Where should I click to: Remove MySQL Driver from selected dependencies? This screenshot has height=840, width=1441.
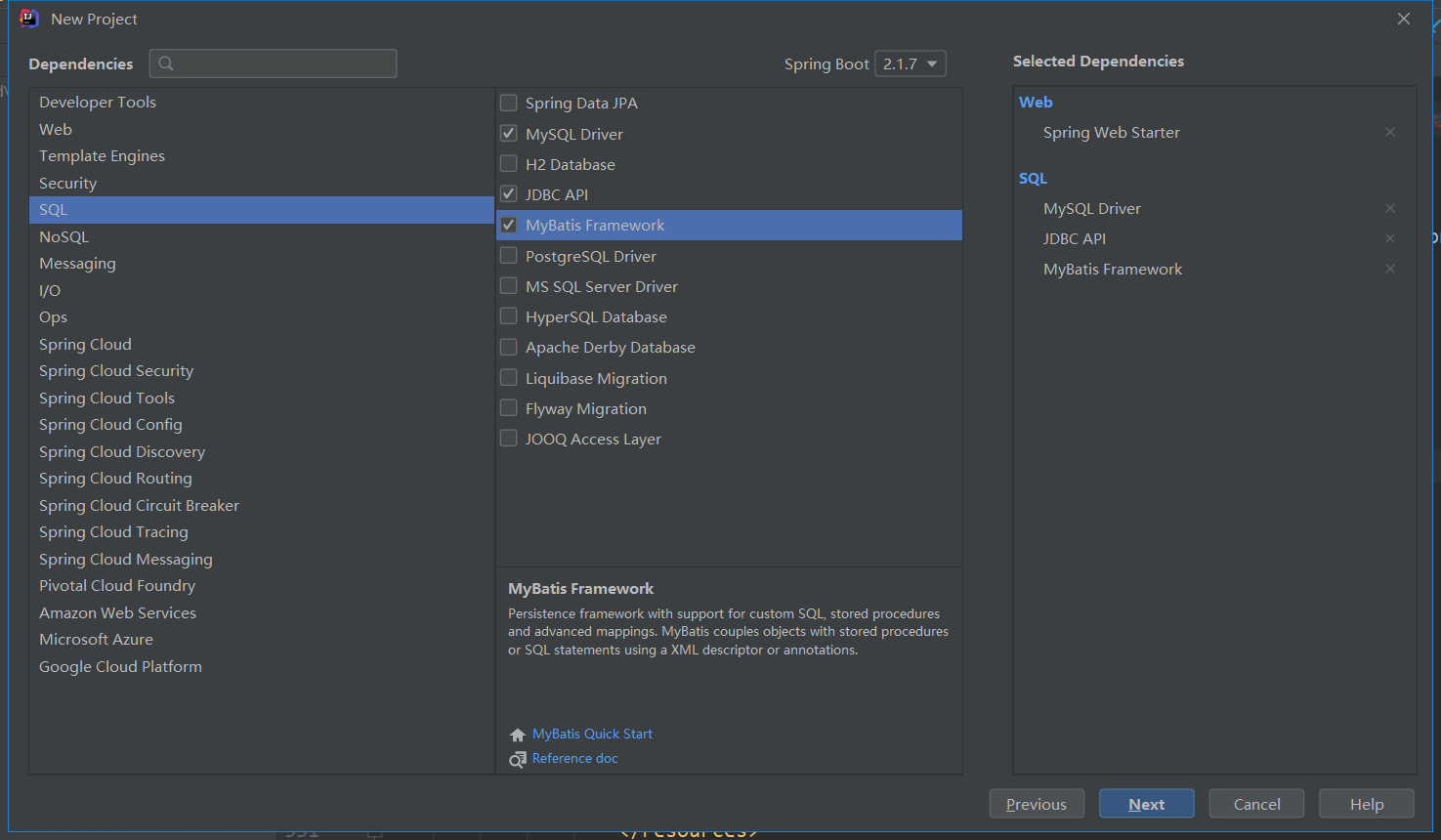coord(1390,208)
